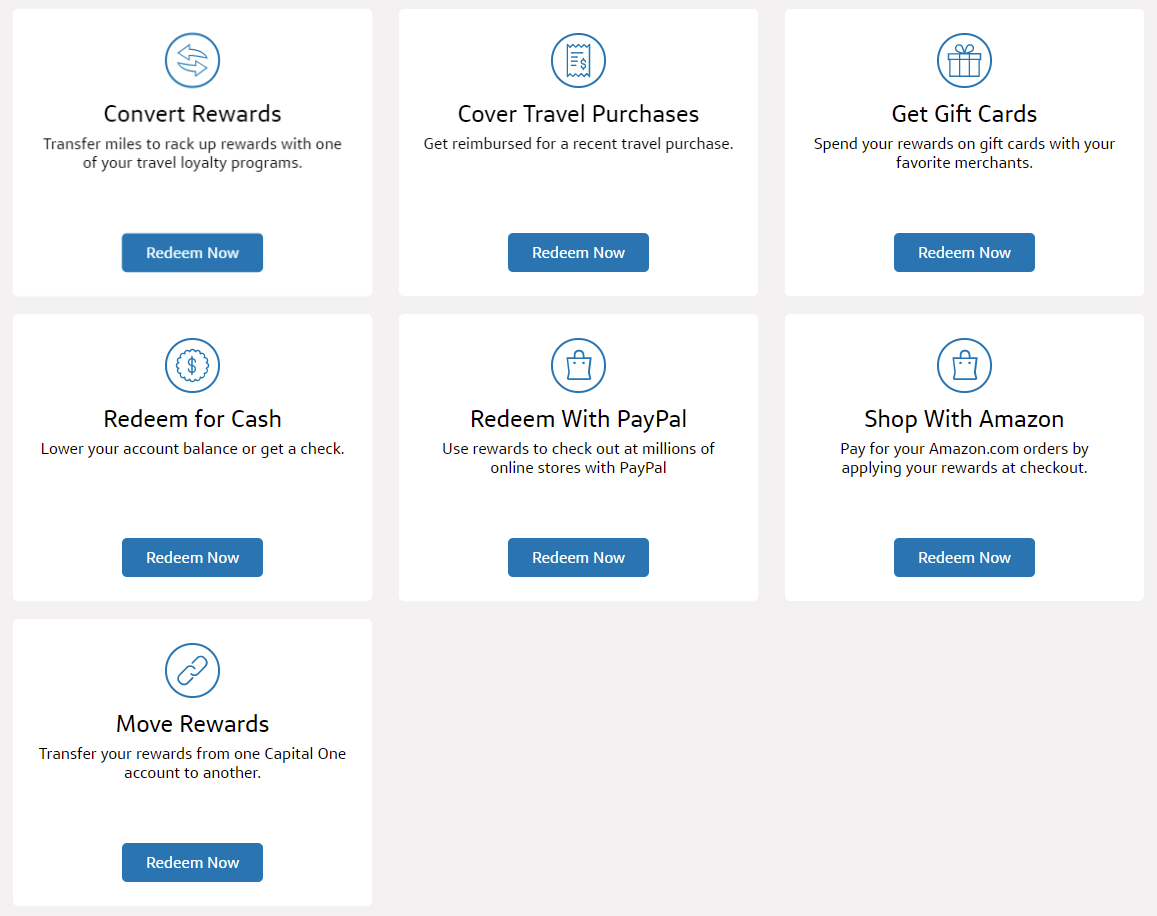Click the Redeem for Cash dollar icon
This screenshot has height=916, width=1157.
click(x=193, y=365)
